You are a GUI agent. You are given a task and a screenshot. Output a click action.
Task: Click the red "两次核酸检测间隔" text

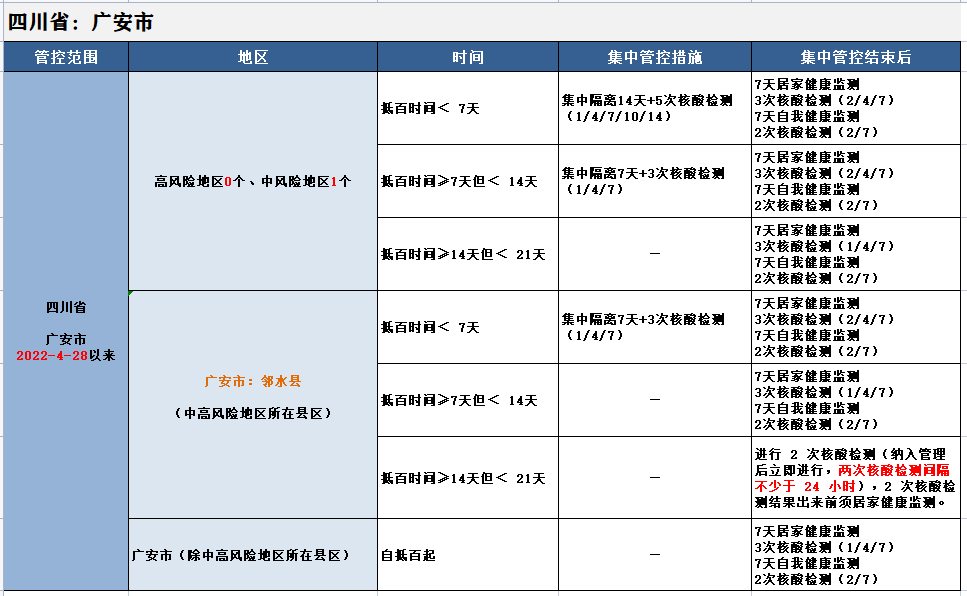pyautogui.click(x=894, y=470)
